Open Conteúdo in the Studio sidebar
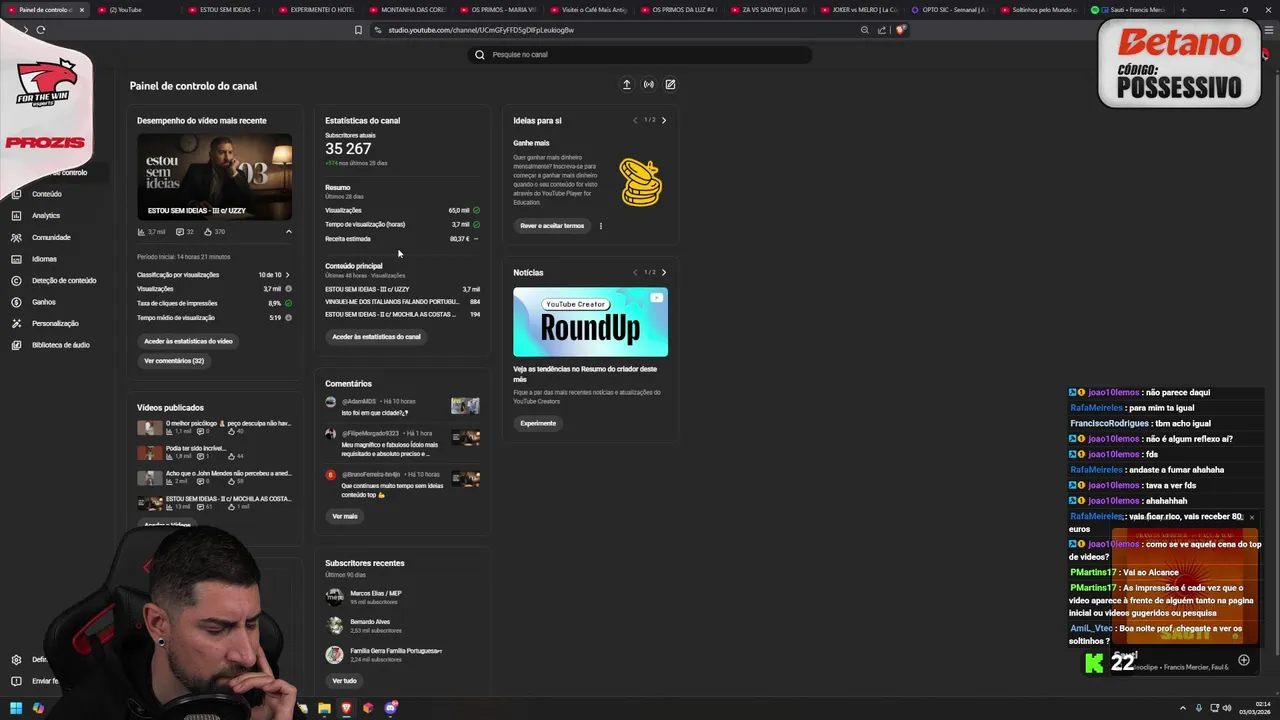The width and height of the screenshot is (1280, 720). (46, 194)
